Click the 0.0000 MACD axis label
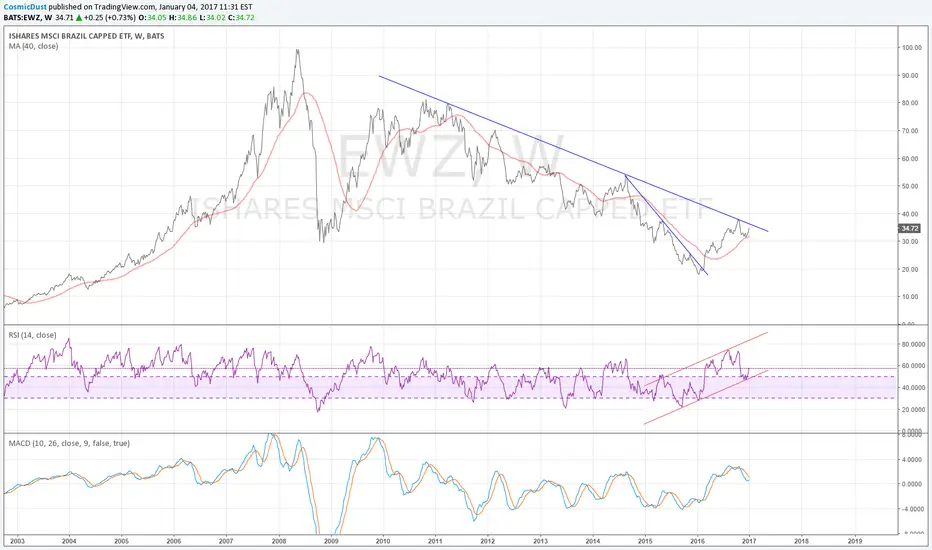 click(913, 484)
